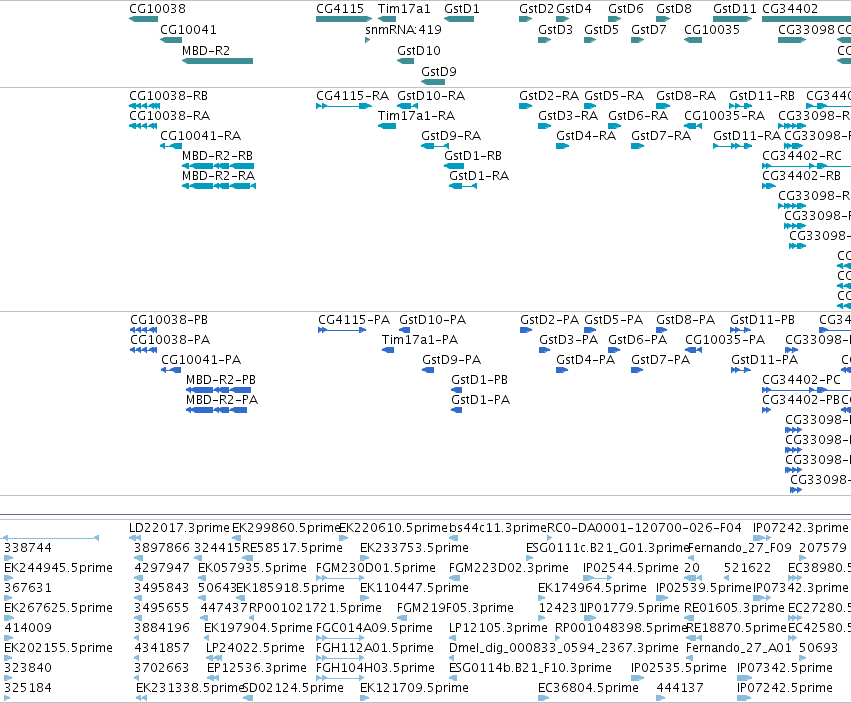Open the CG10035-PA protein feature
The height and width of the screenshot is (703, 851).
click(694, 350)
